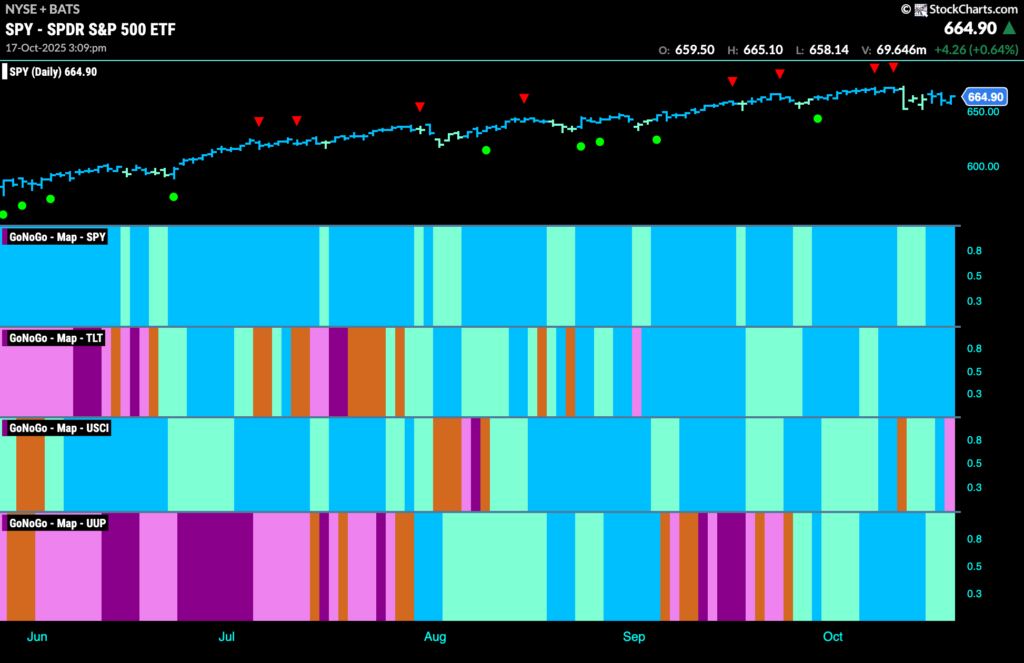Click the 17-Oct-2025 3:09pm timestamp

coord(56,48)
